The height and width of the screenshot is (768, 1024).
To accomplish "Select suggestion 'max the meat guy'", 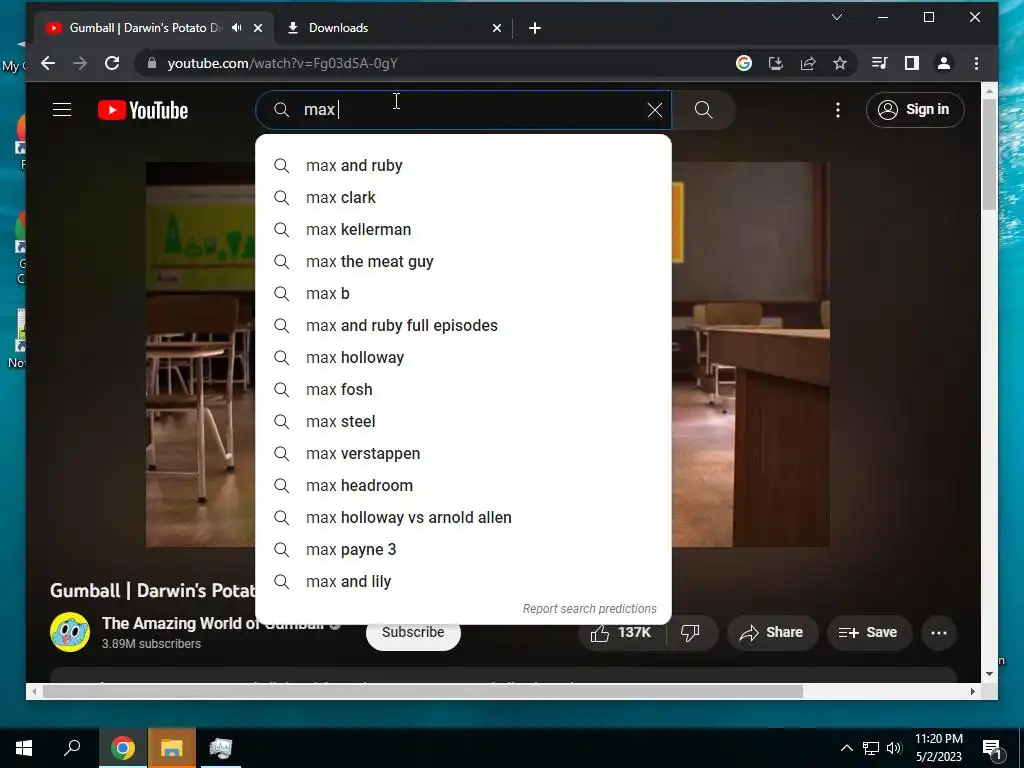I will [x=463, y=261].
